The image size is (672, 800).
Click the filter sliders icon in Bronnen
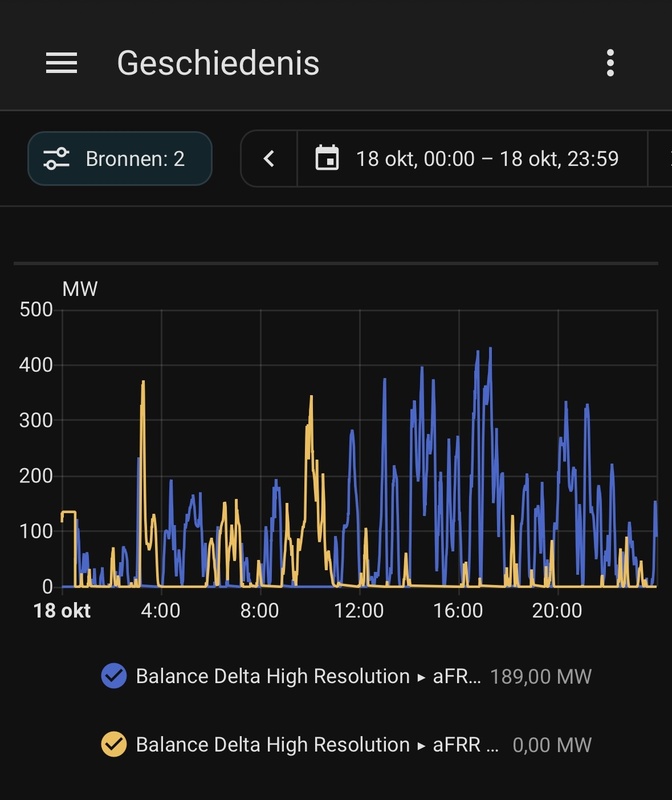tap(56, 159)
